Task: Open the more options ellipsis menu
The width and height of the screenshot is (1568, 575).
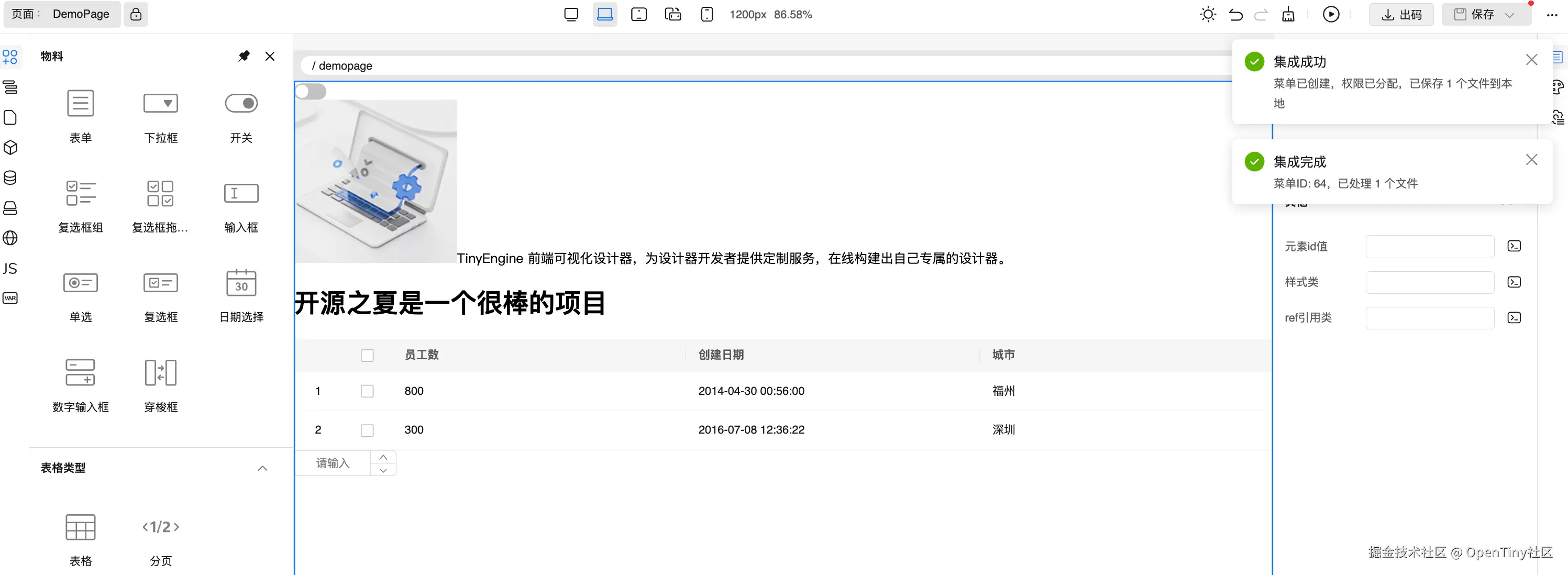Action: 1552,15
